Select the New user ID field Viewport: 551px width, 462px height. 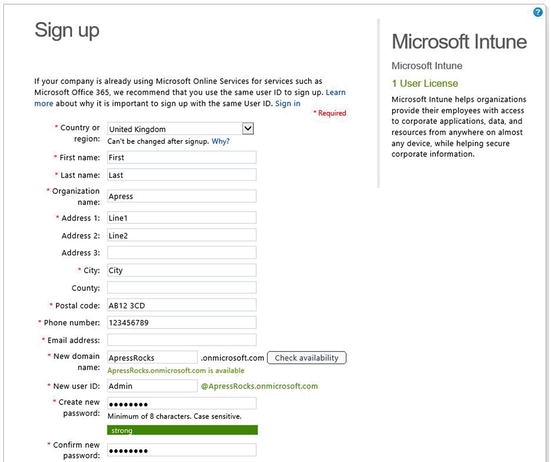152,386
